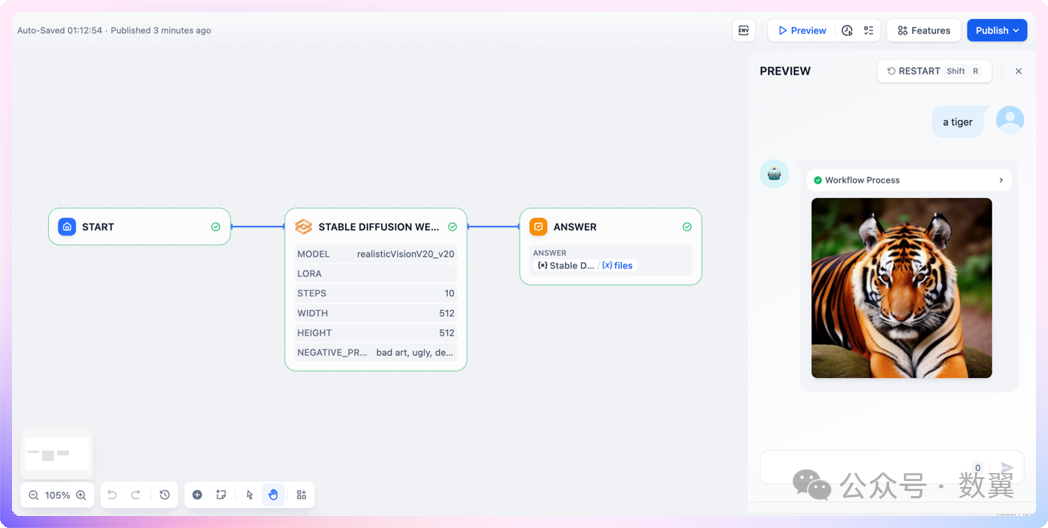Select the HEIGHT 512 parameter row

coord(376,333)
